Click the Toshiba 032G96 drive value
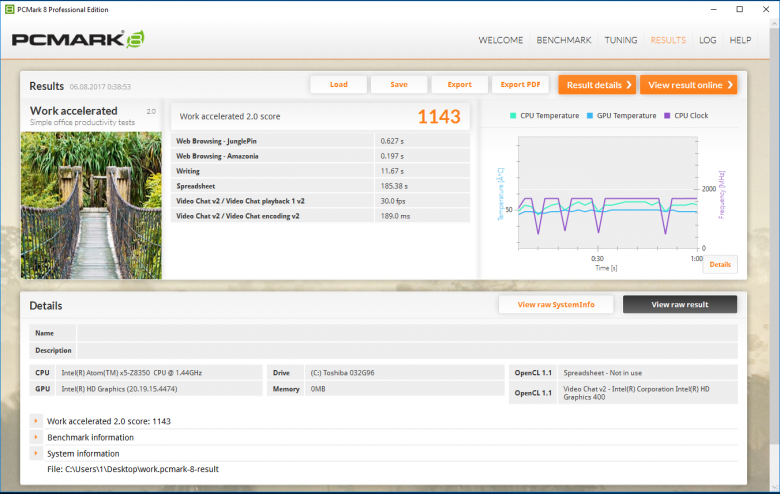The width and height of the screenshot is (780, 494). click(342, 373)
